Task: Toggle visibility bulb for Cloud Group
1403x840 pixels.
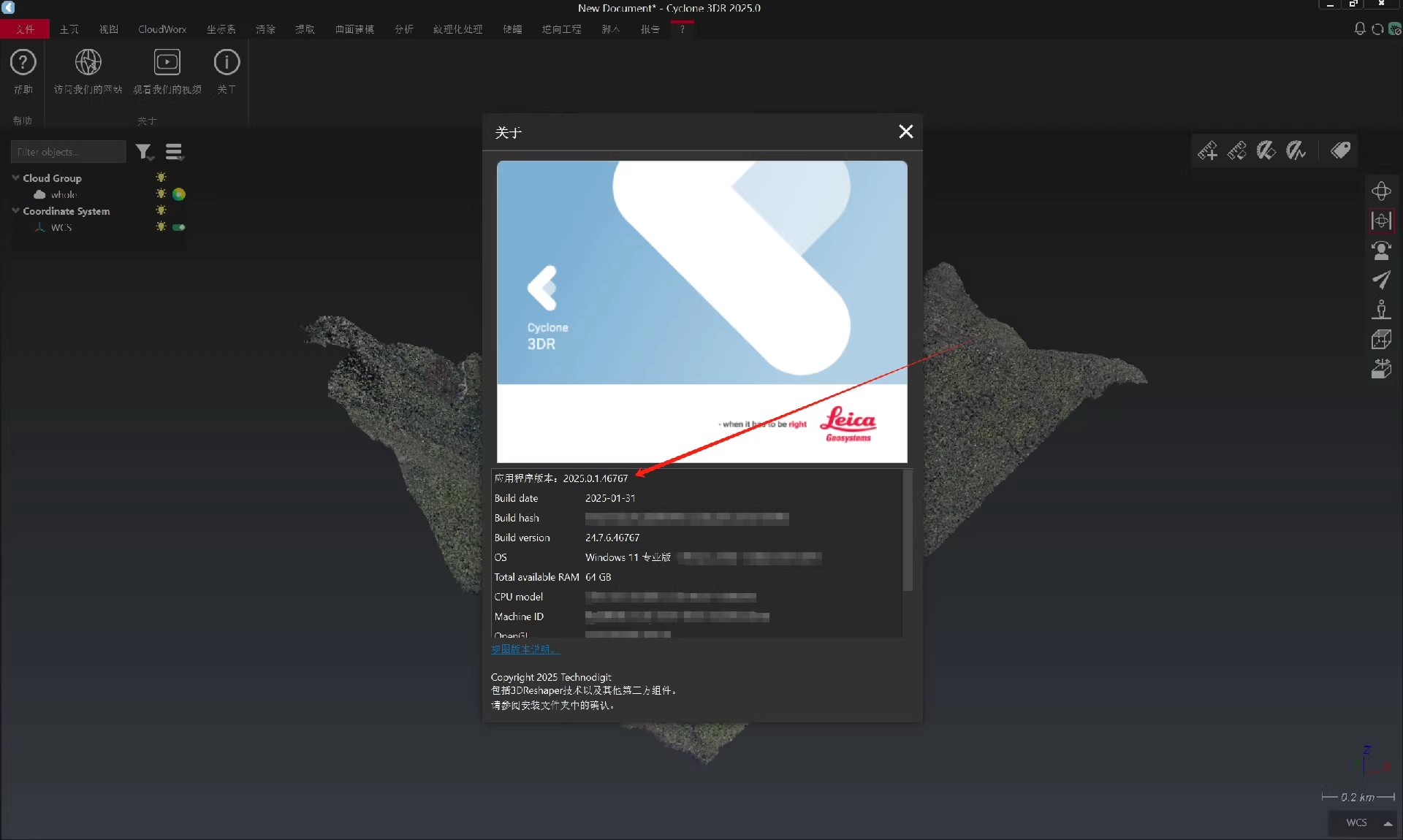Action: click(x=161, y=177)
